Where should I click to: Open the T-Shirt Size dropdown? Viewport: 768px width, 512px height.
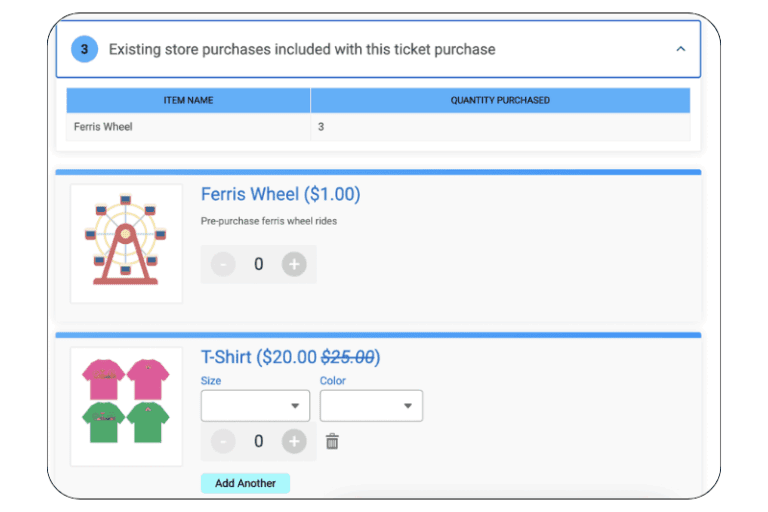click(x=255, y=406)
